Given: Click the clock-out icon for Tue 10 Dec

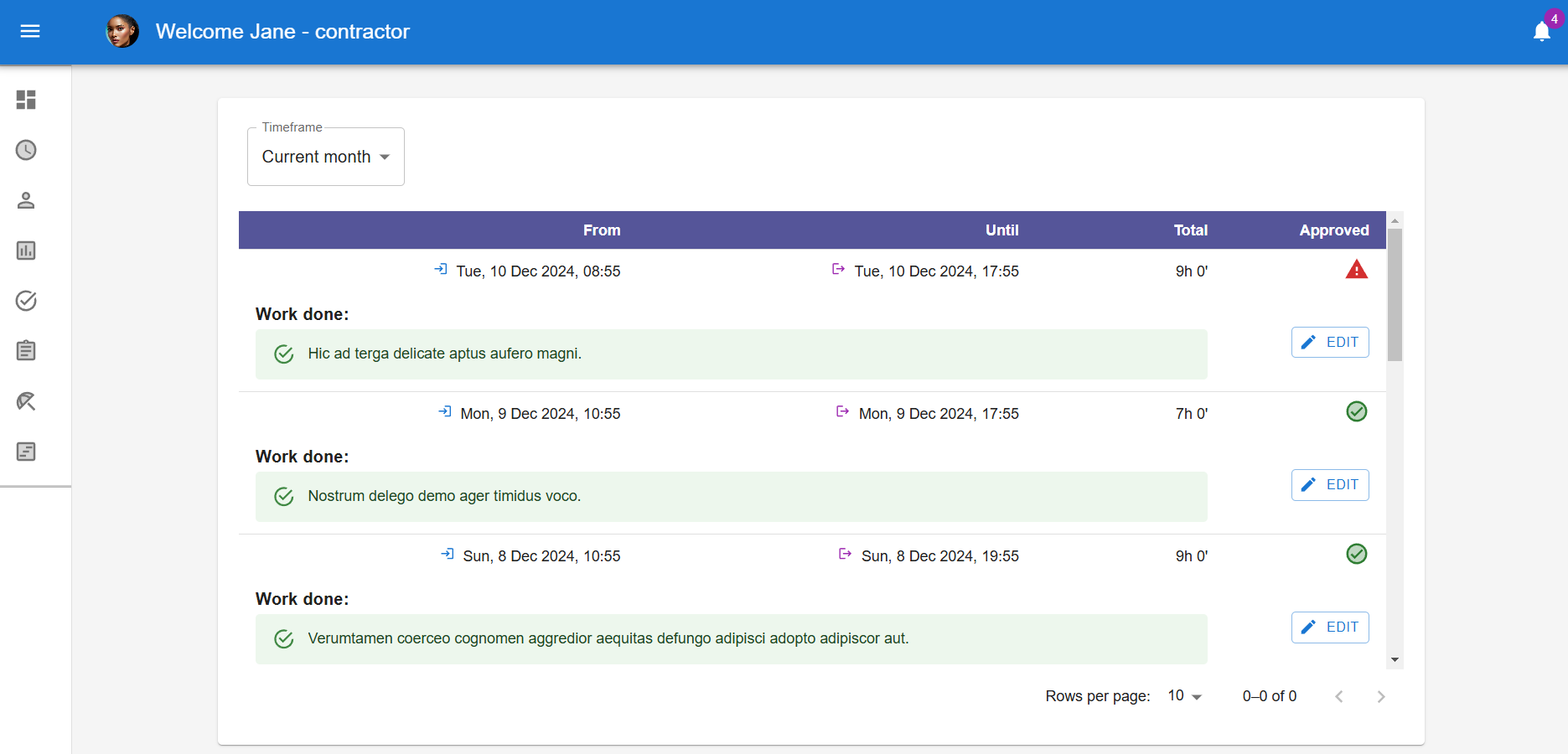Looking at the screenshot, I should [838, 269].
